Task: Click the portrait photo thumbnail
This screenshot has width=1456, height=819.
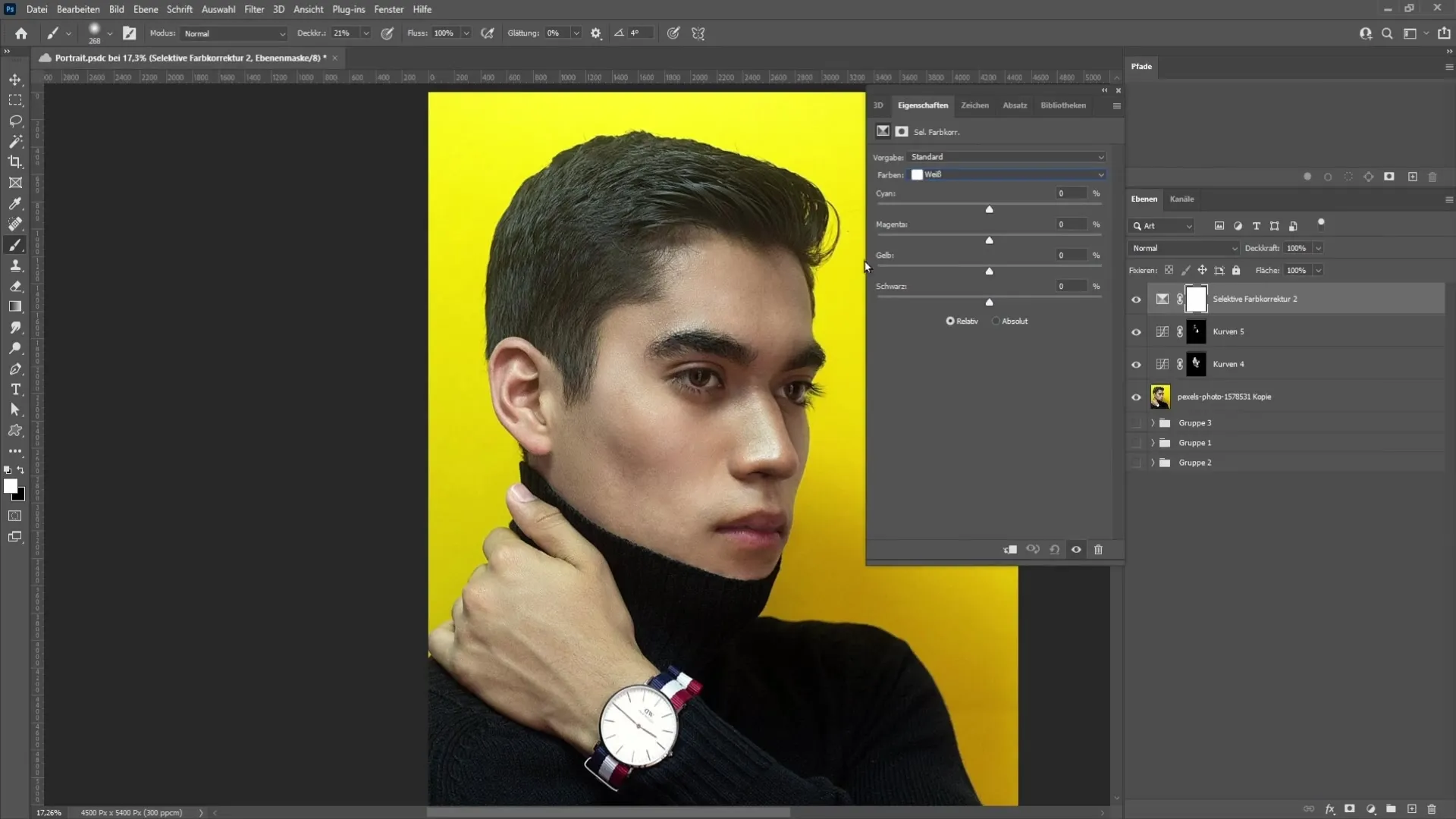Action: pyautogui.click(x=1159, y=396)
